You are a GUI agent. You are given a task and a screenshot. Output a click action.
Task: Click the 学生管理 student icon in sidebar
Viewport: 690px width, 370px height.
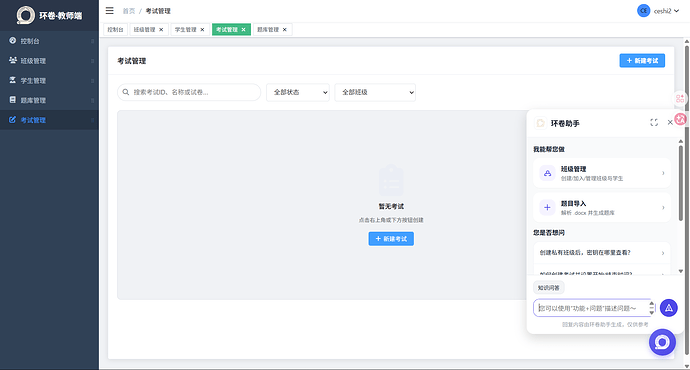12,80
